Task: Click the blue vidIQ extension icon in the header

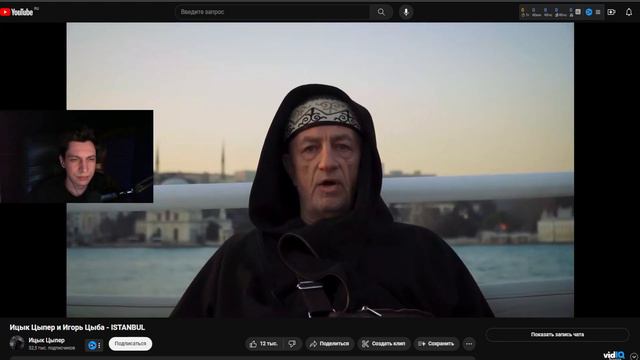Action: click(x=589, y=12)
